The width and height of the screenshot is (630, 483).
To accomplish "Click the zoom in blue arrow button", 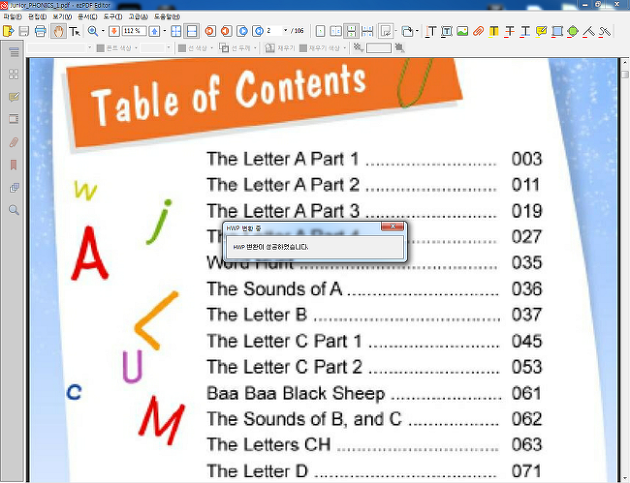I will [x=154, y=31].
